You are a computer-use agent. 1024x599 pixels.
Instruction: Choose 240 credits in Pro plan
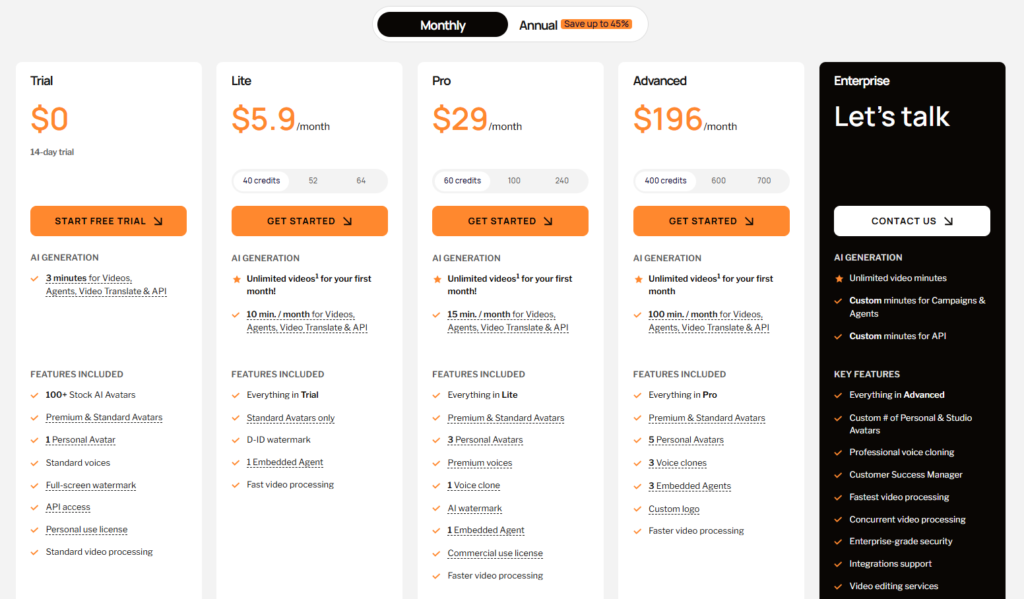pyautogui.click(x=562, y=181)
